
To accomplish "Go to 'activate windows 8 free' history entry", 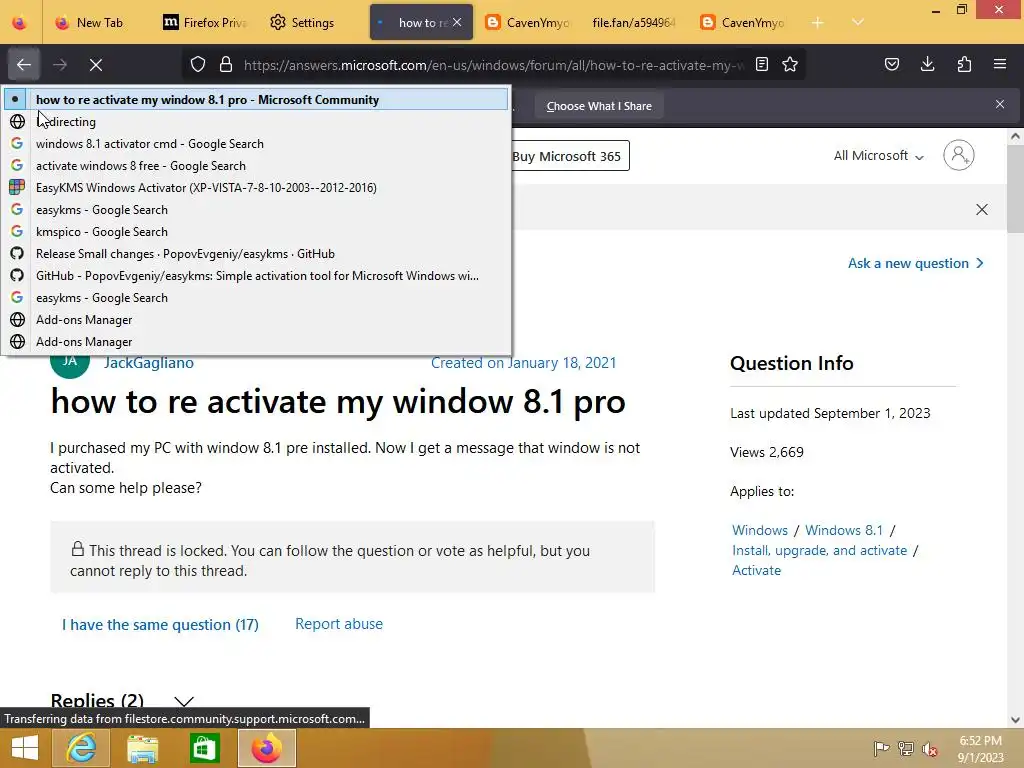I will 256,166.
